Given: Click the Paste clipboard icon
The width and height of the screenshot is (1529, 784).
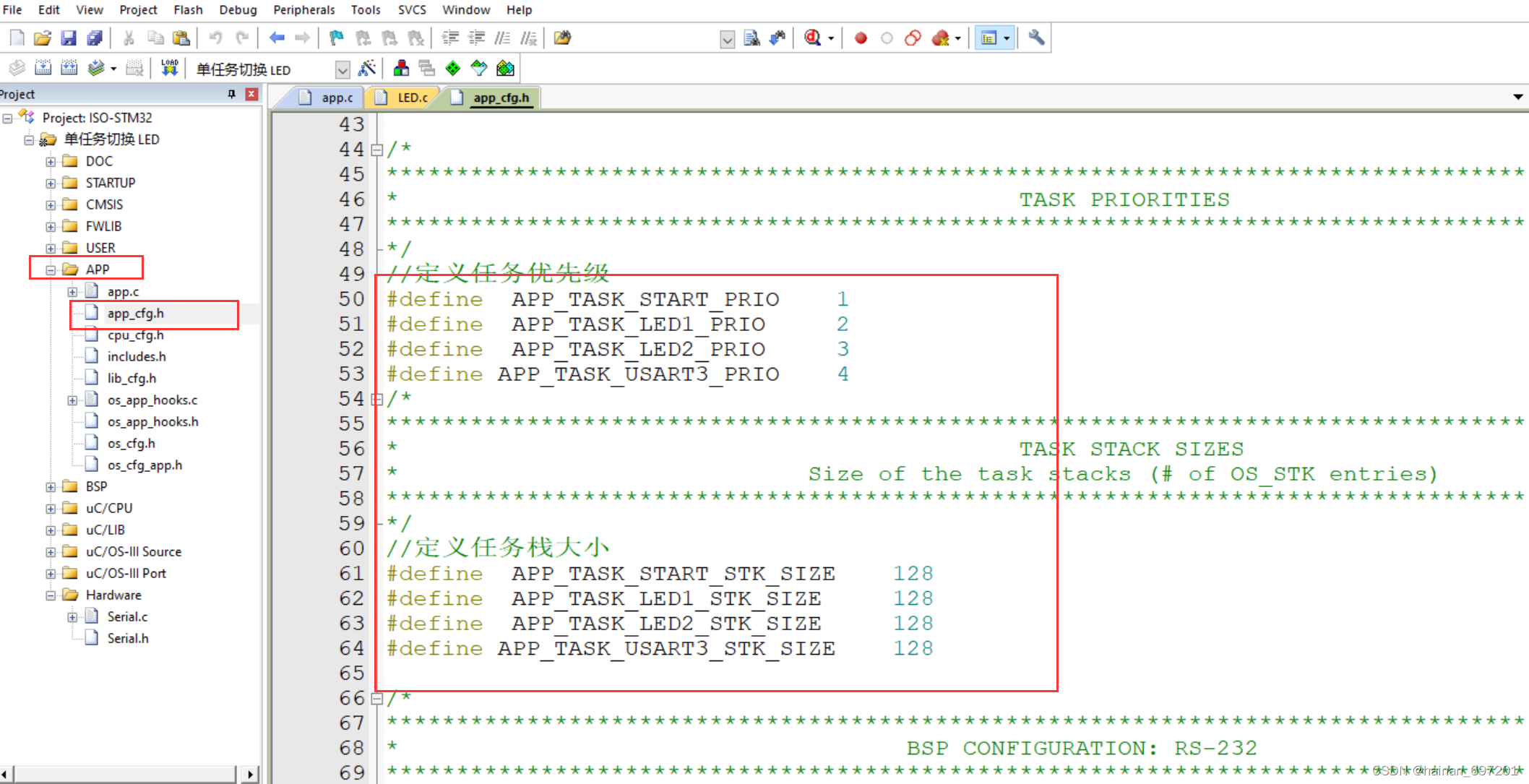Looking at the screenshot, I should click(x=181, y=38).
